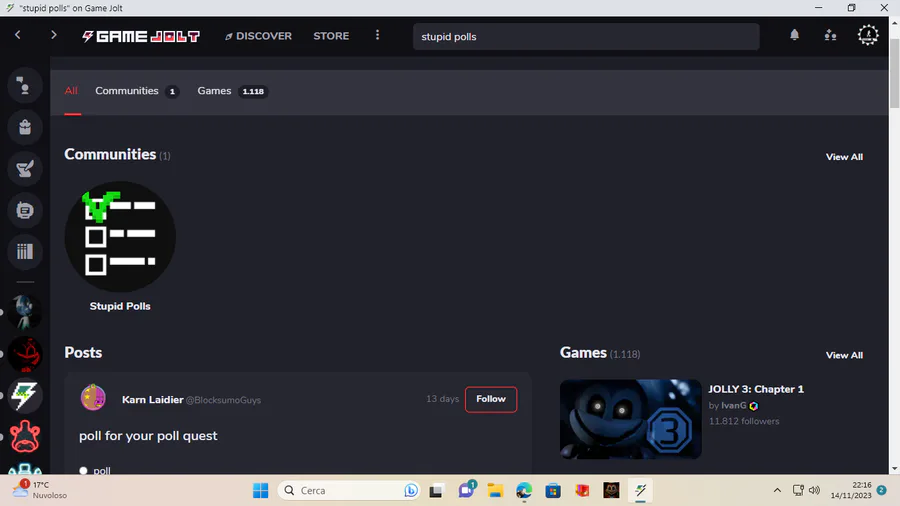Open Task View on the taskbar
Image resolution: width=900 pixels, height=506 pixels.
click(x=436, y=491)
